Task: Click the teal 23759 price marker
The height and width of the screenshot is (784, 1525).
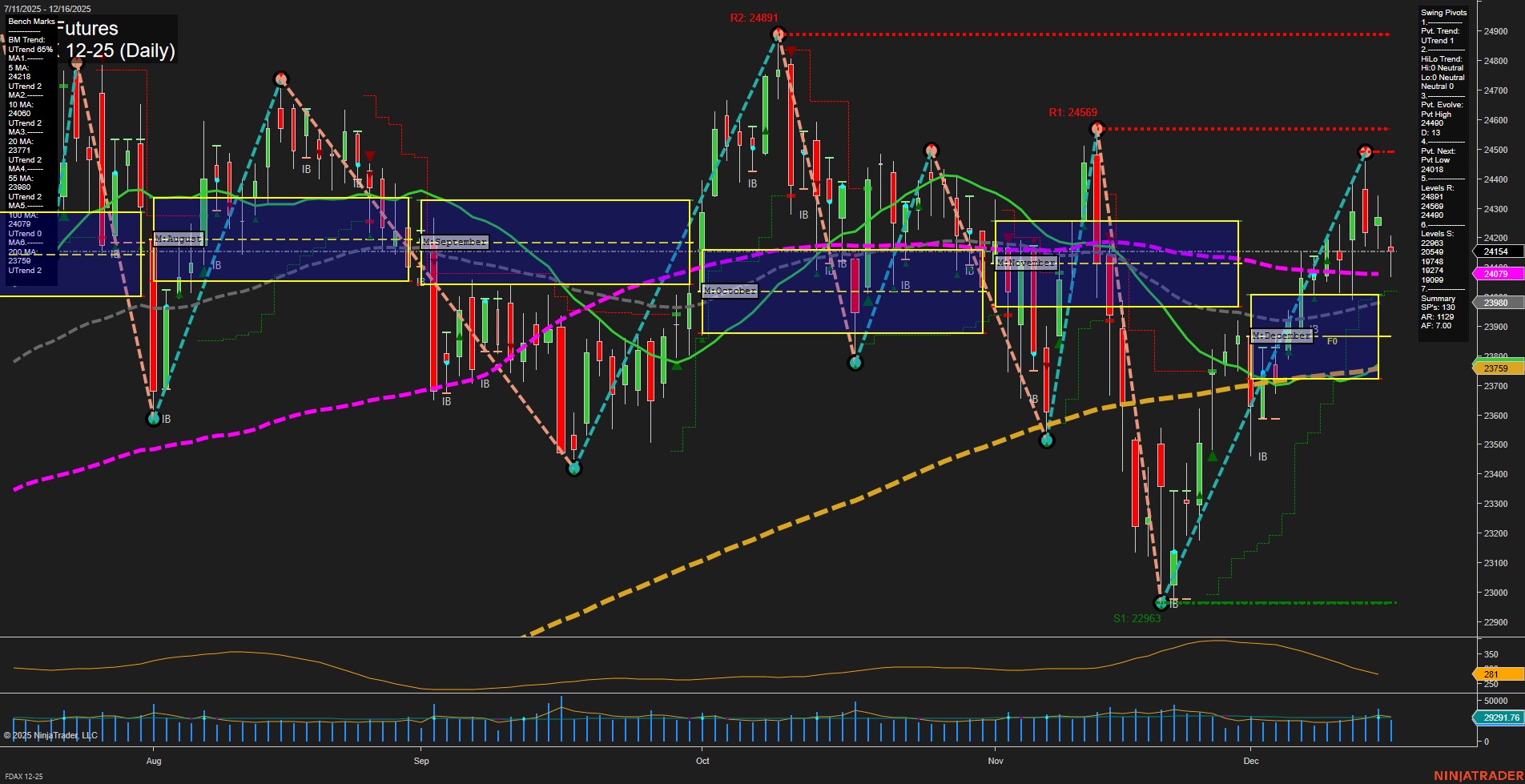Action: point(1496,367)
